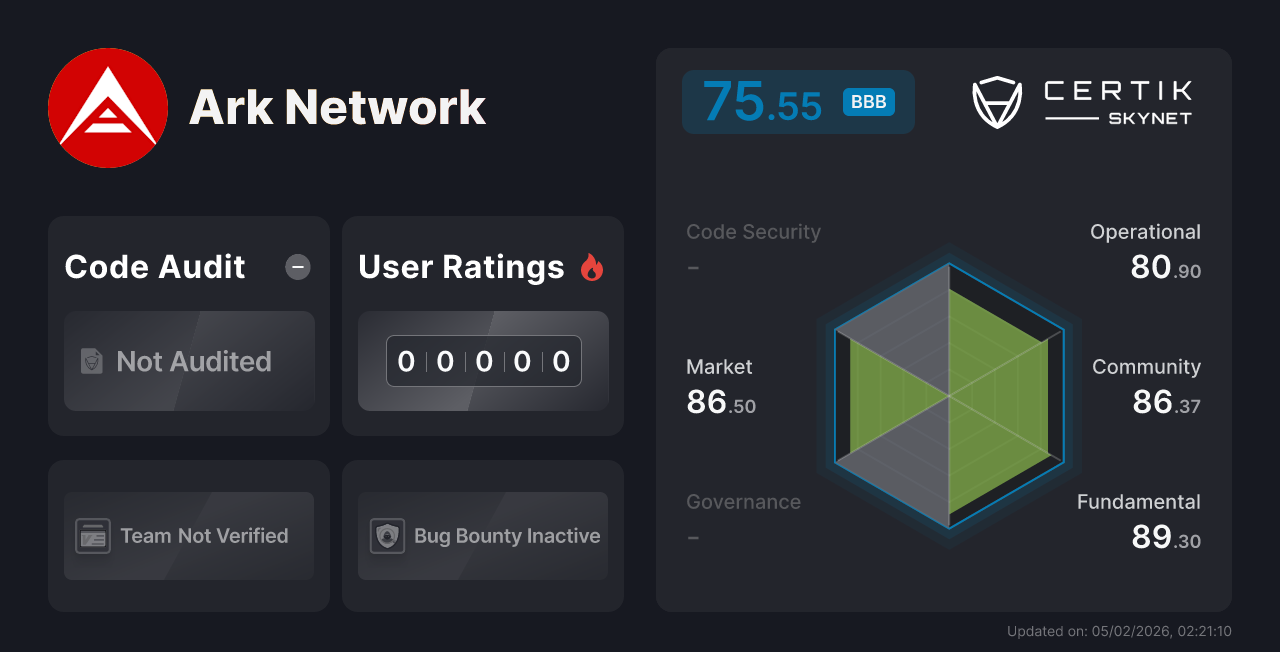The image size is (1280, 652).
Task: Click the shield icon next to Not Audited
Action: [x=90, y=361]
